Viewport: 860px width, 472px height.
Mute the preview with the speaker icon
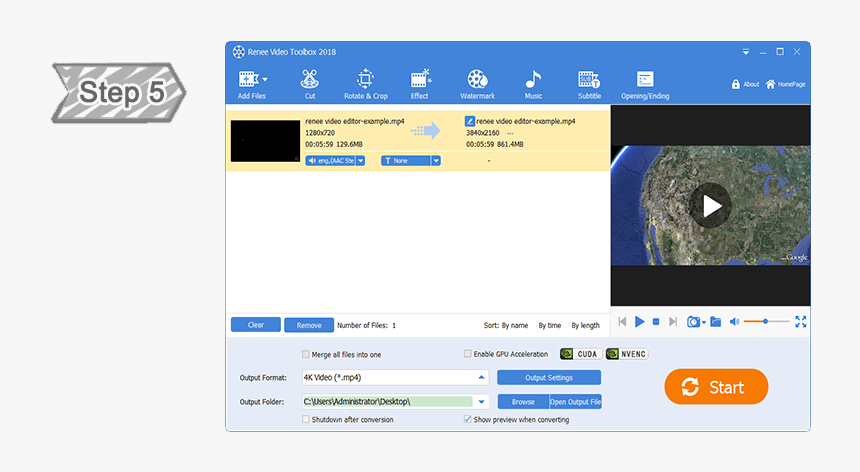point(734,322)
